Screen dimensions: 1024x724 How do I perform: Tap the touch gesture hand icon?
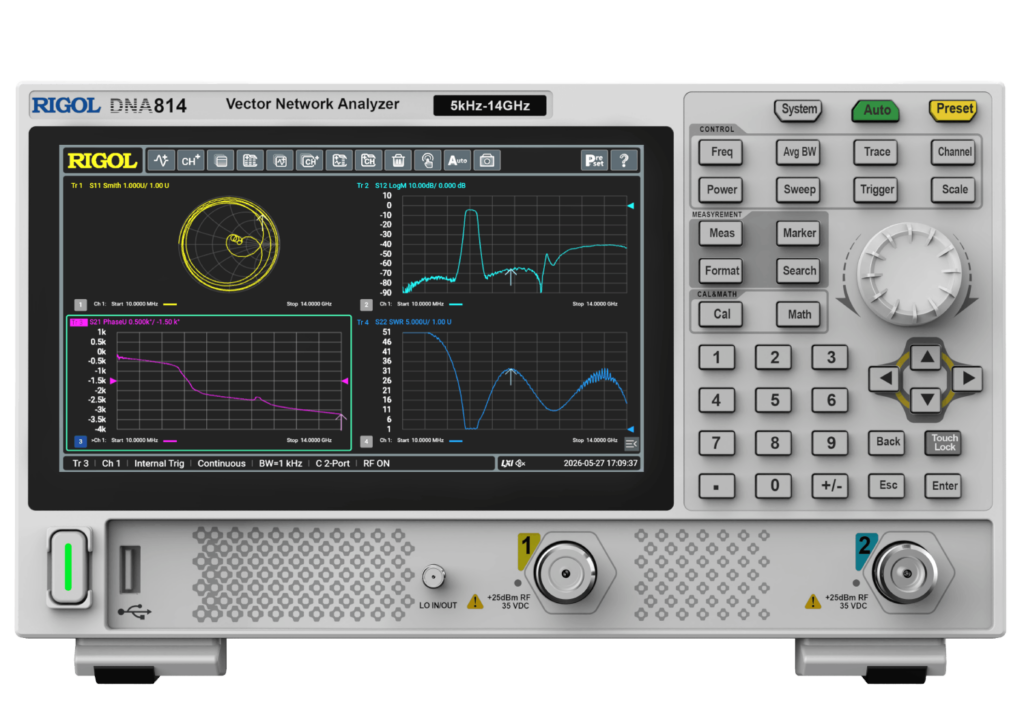[x=428, y=161]
